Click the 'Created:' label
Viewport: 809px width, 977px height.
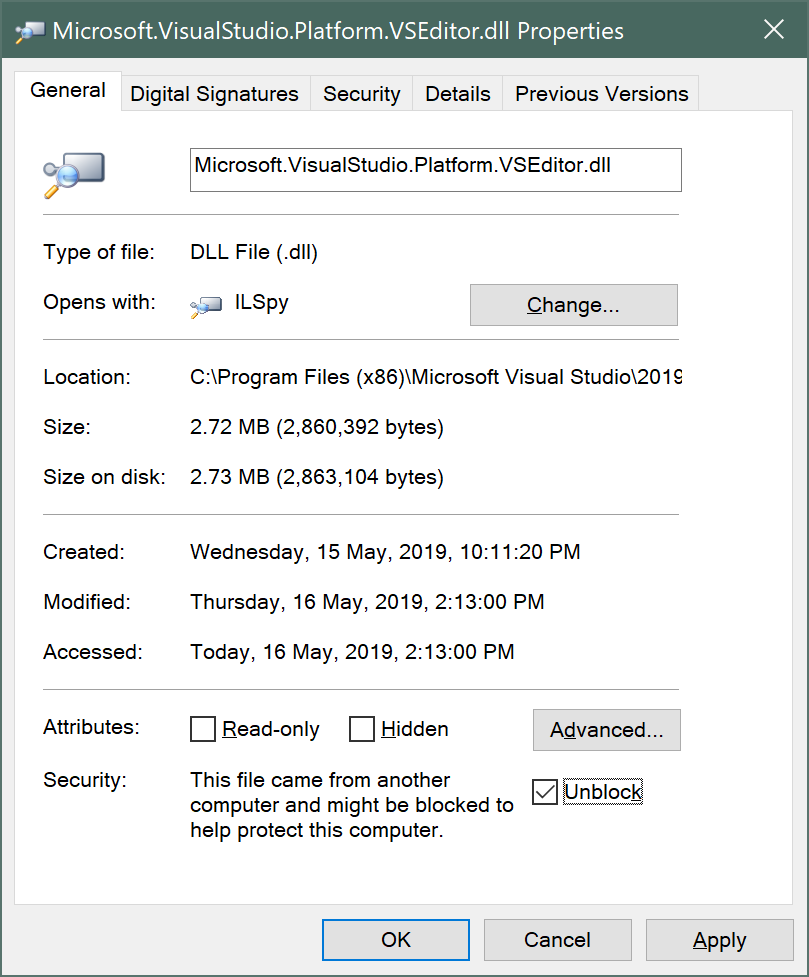coord(84,551)
